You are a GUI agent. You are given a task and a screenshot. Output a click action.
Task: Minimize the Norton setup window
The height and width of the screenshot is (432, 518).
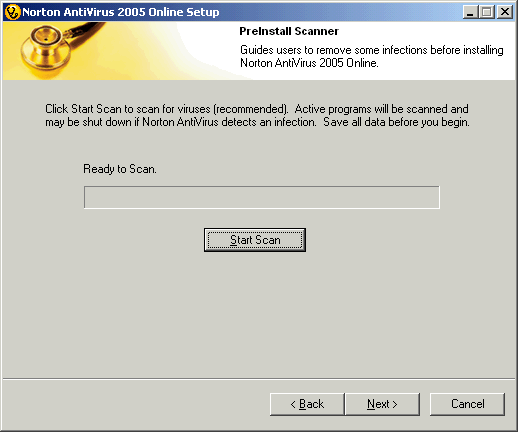point(470,12)
